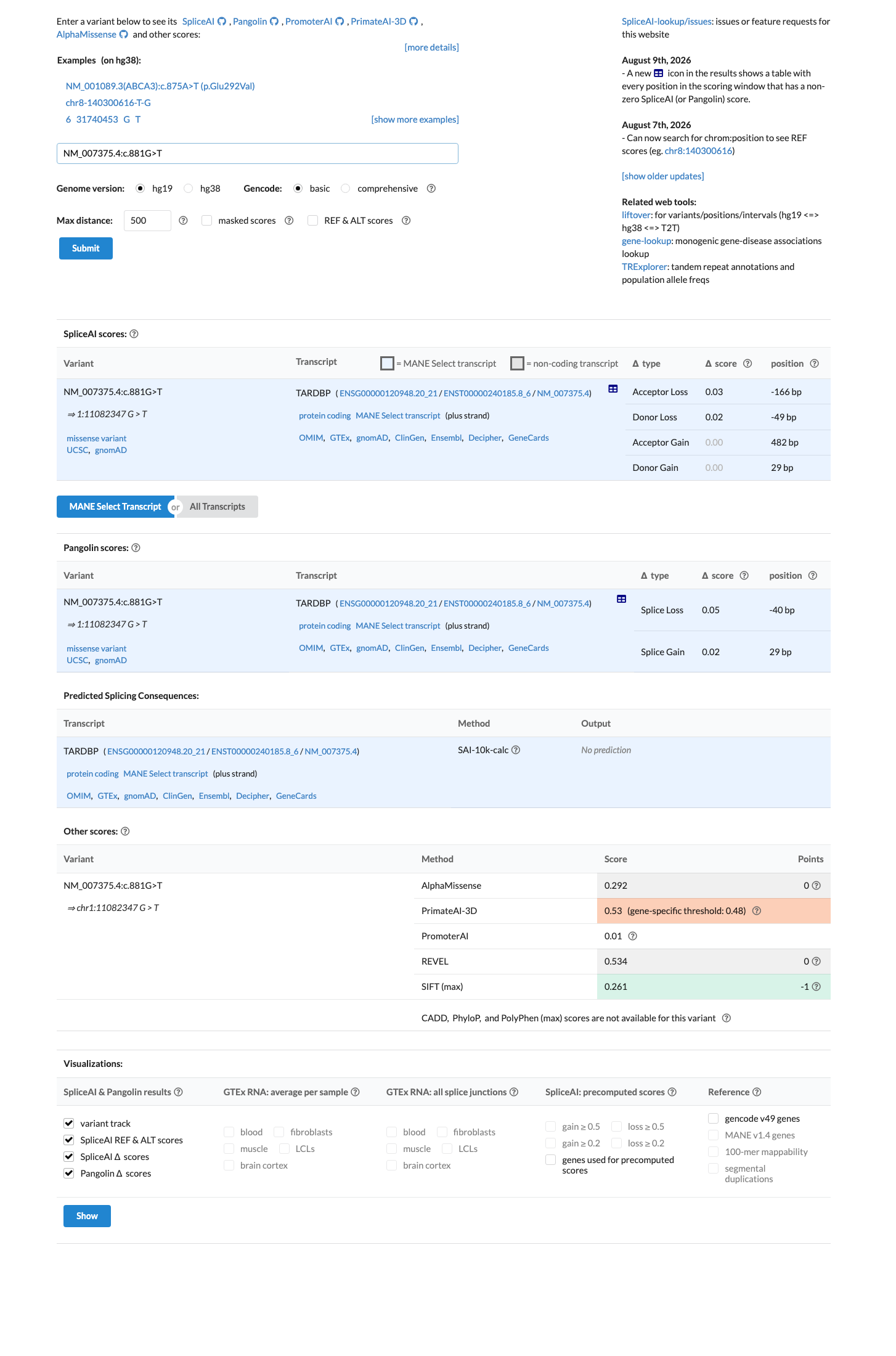Click help icon beside PromoterAI score 0.01
Screen dimensions: 896x1356
click(632, 936)
